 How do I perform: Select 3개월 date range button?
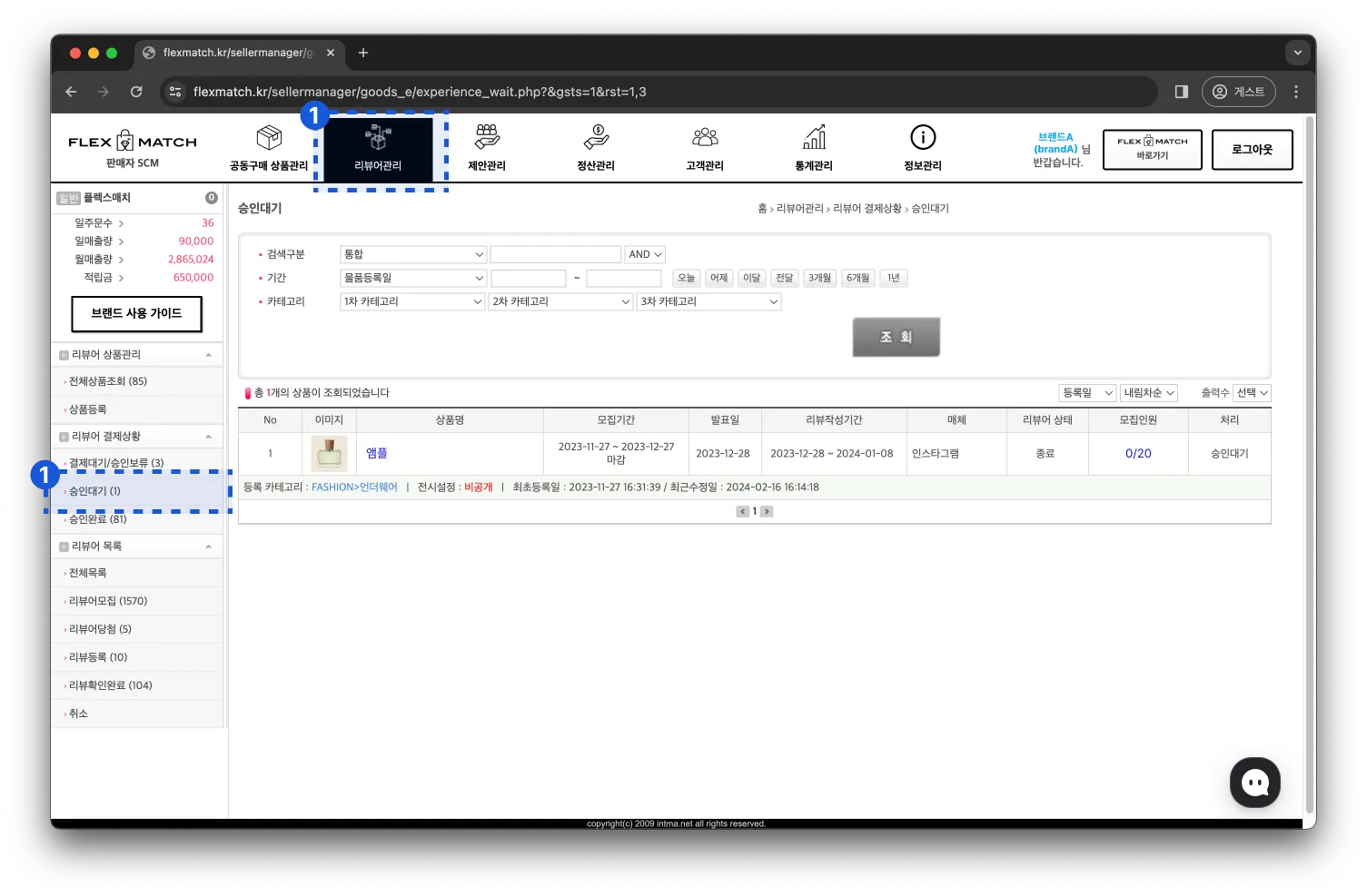pos(820,278)
